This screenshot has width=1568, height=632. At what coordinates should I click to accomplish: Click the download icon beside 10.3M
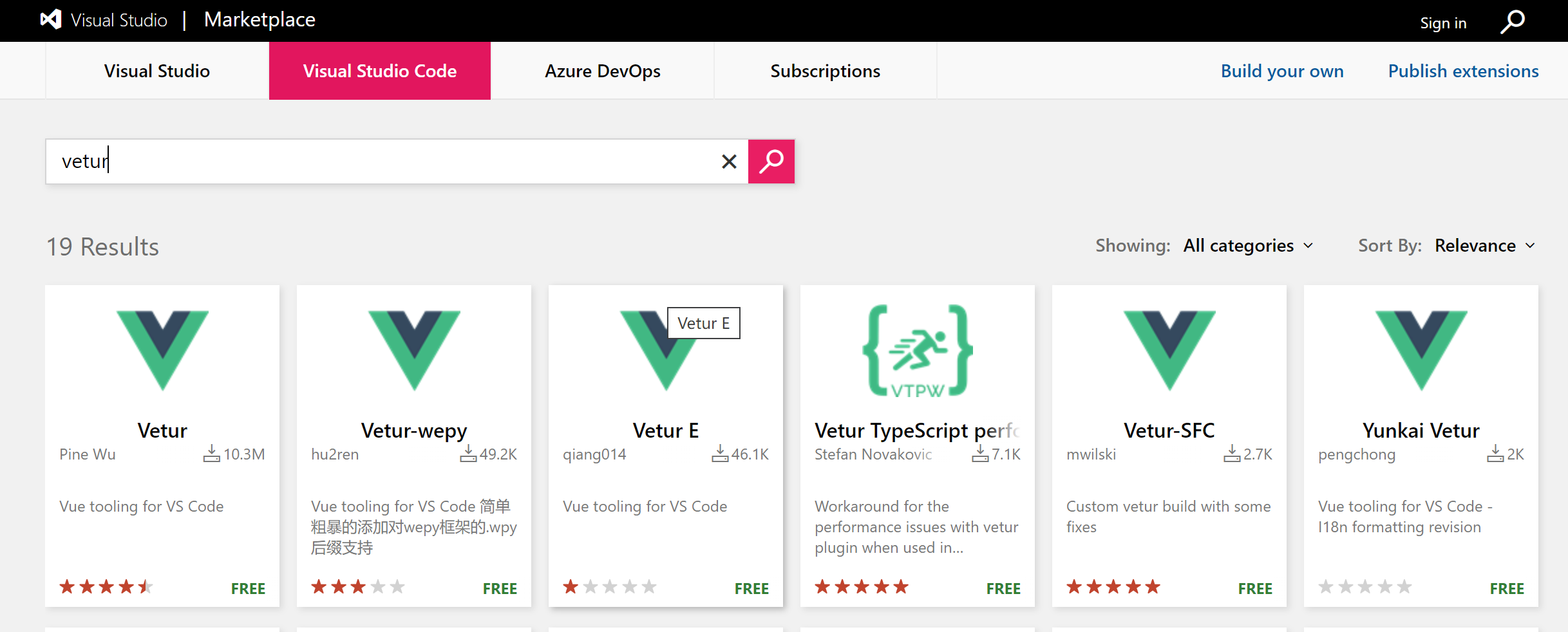click(x=212, y=453)
